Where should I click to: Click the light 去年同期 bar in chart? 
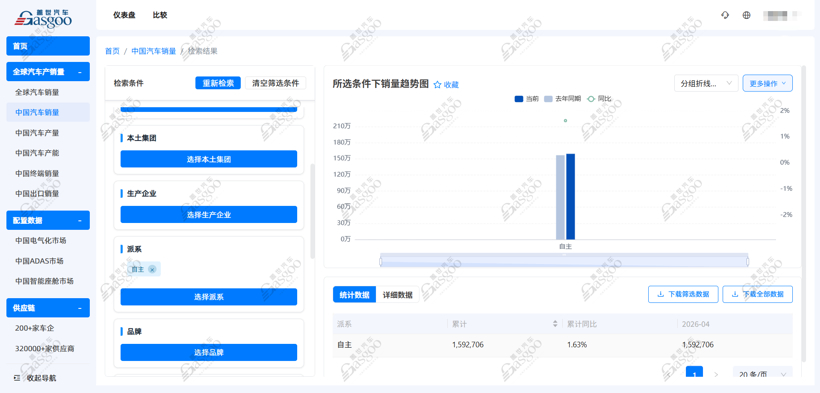pyautogui.click(x=560, y=197)
